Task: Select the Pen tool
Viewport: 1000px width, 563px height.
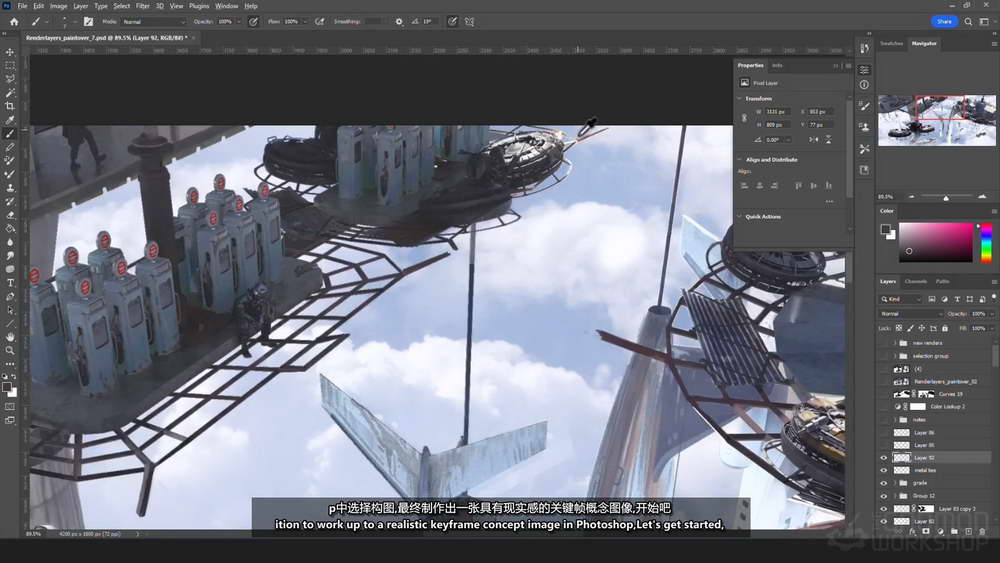Action: (x=10, y=296)
